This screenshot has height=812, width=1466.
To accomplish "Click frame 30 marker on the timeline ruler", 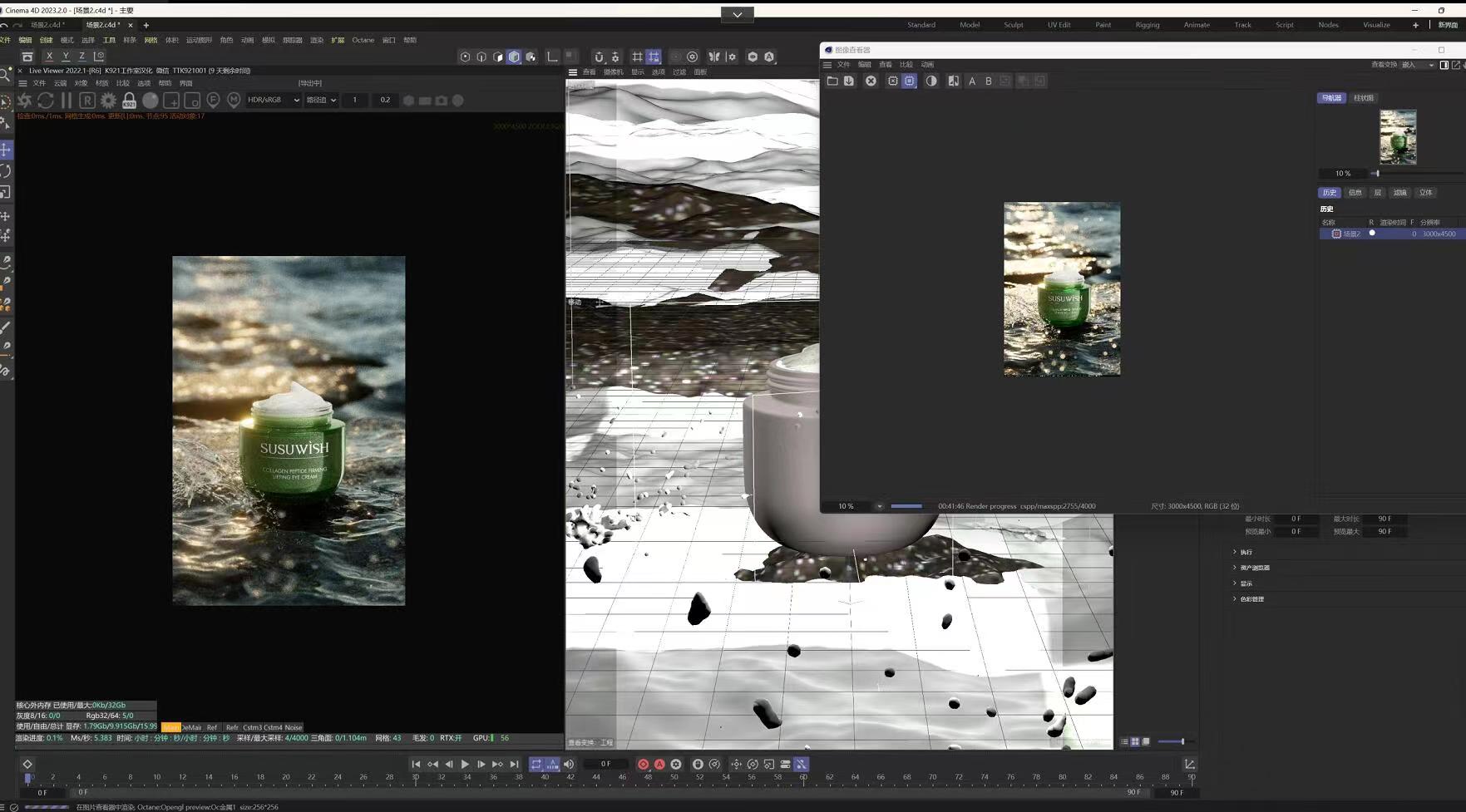I will (x=415, y=779).
